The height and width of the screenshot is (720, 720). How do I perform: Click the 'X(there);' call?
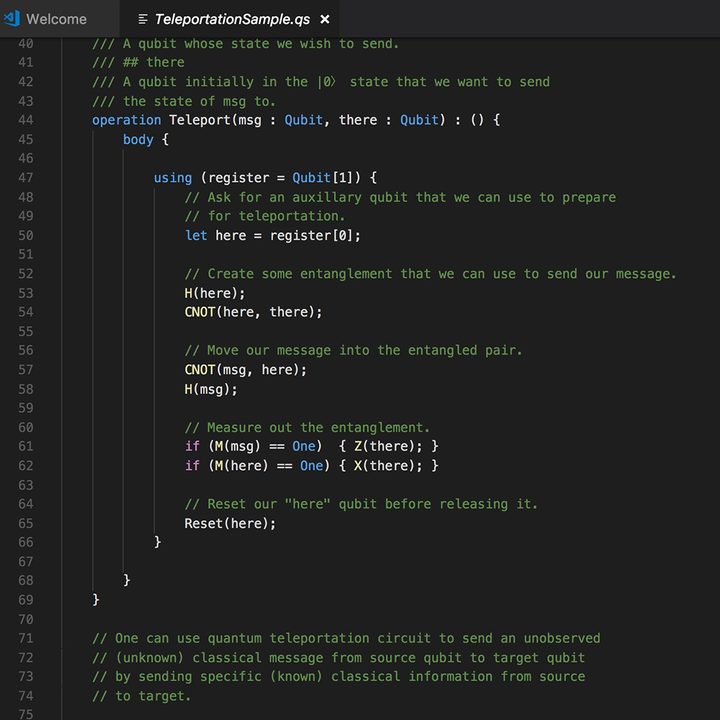388,465
